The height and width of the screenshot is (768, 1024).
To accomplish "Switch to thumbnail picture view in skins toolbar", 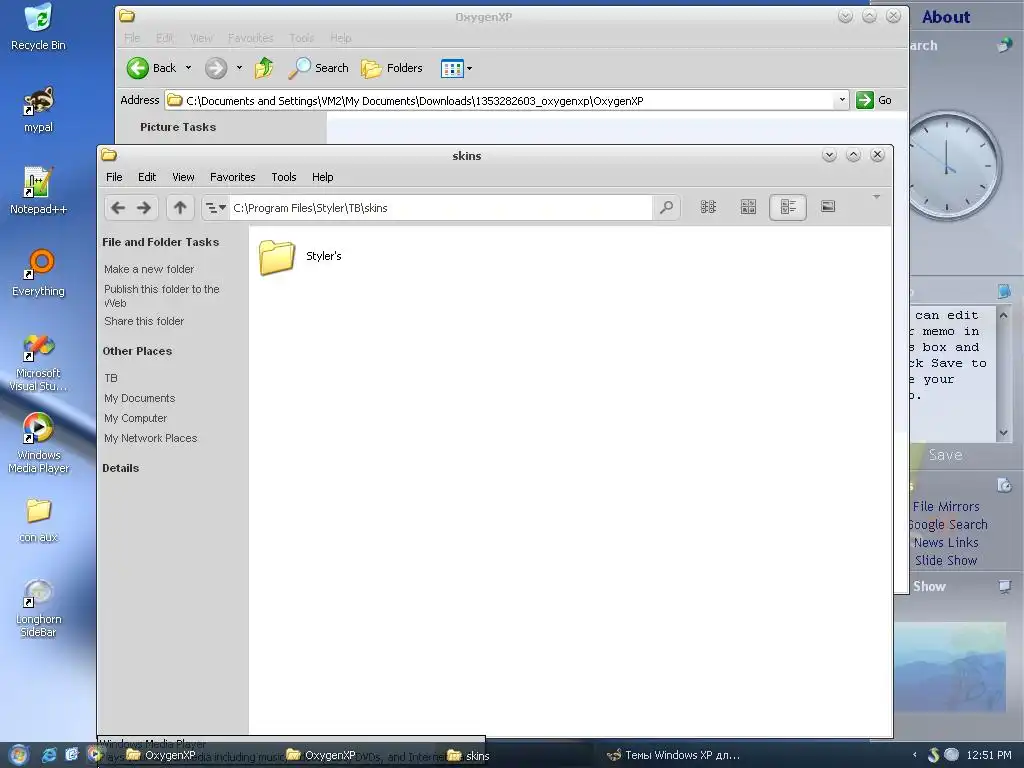I will (x=828, y=207).
